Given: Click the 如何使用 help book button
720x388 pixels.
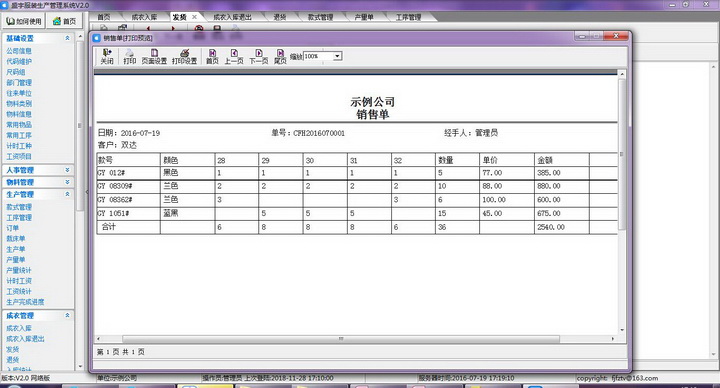Looking at the screenshot, I should coord(24,21).
